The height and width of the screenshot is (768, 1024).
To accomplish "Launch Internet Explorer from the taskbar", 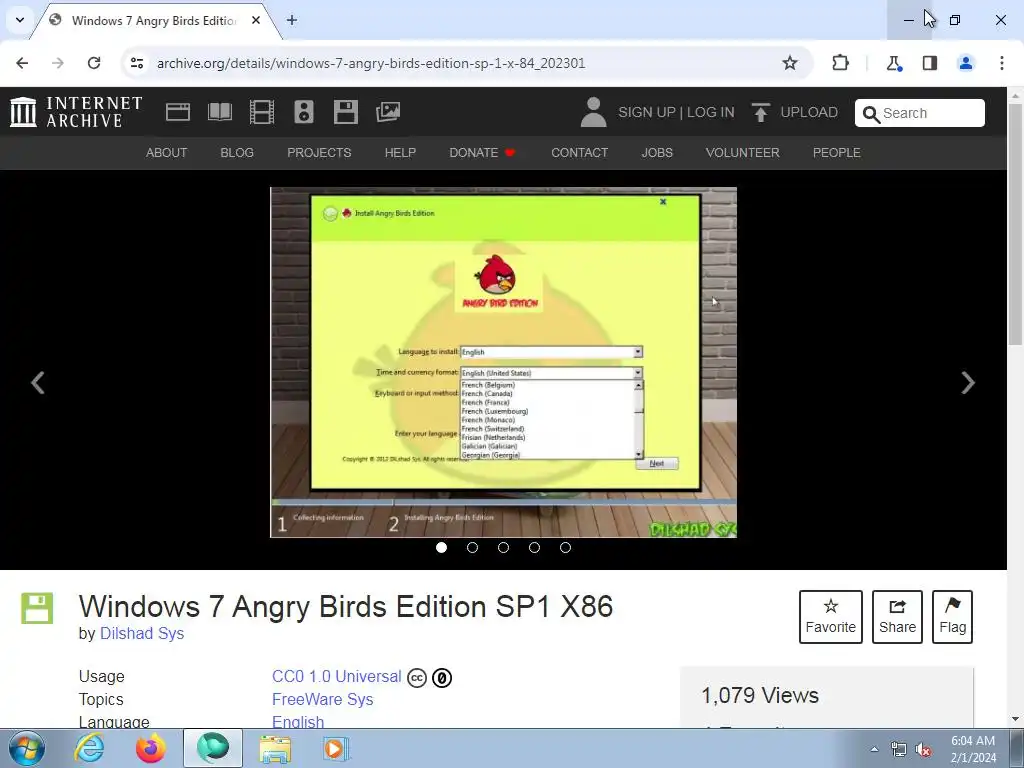I will click(89, 748).
